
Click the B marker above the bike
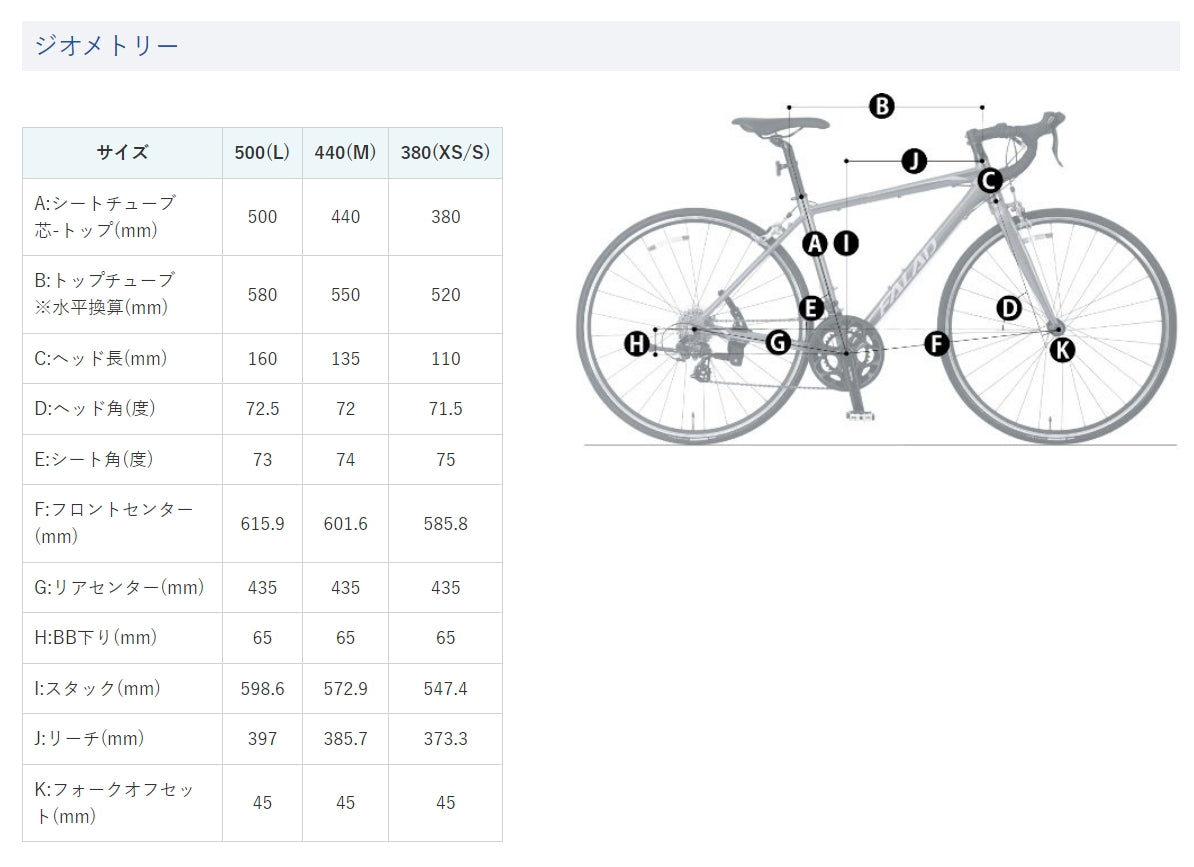pyautogui.click(x=881, y=106)
